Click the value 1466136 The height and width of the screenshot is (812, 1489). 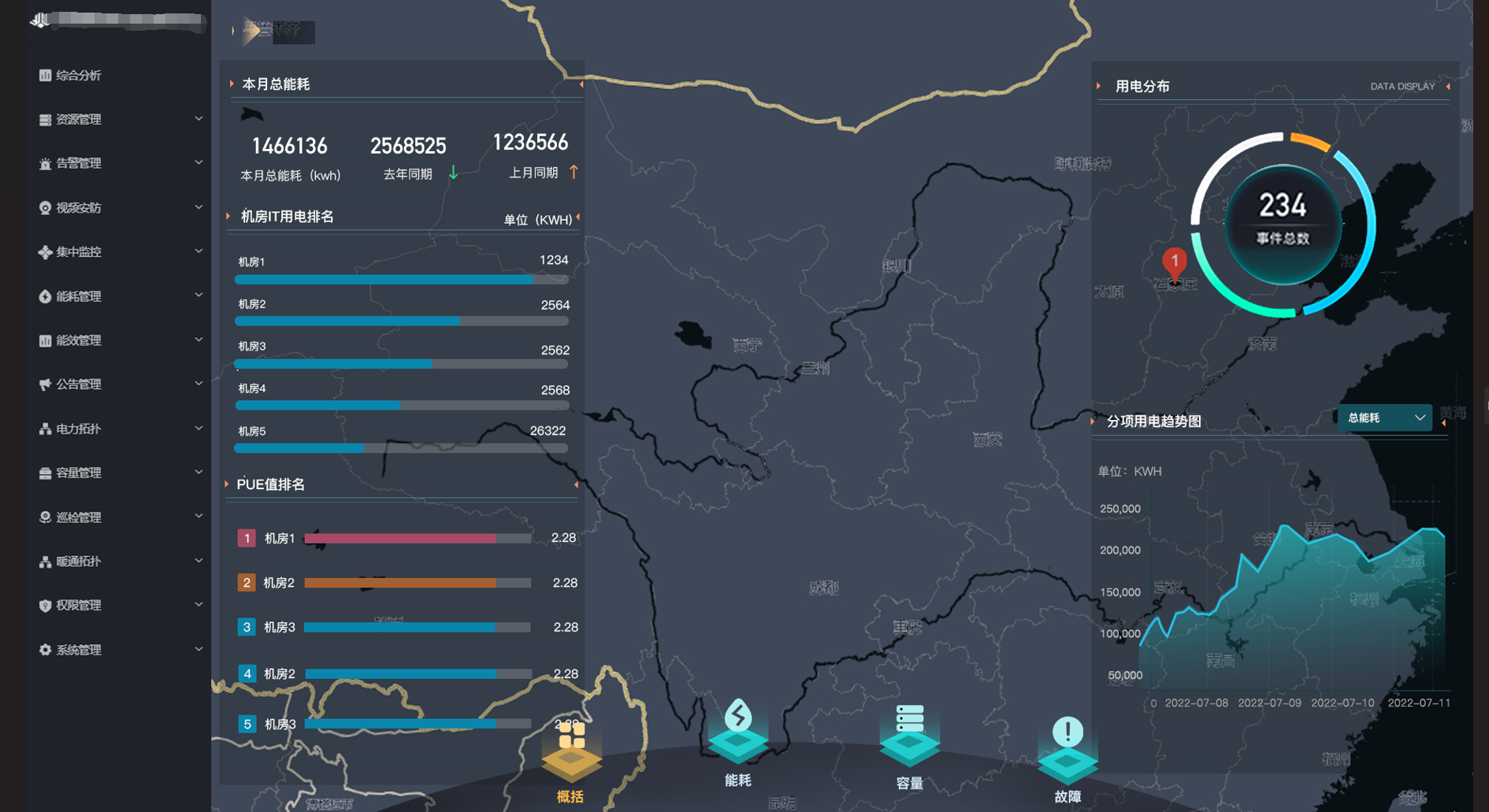(x=289, y=146)
